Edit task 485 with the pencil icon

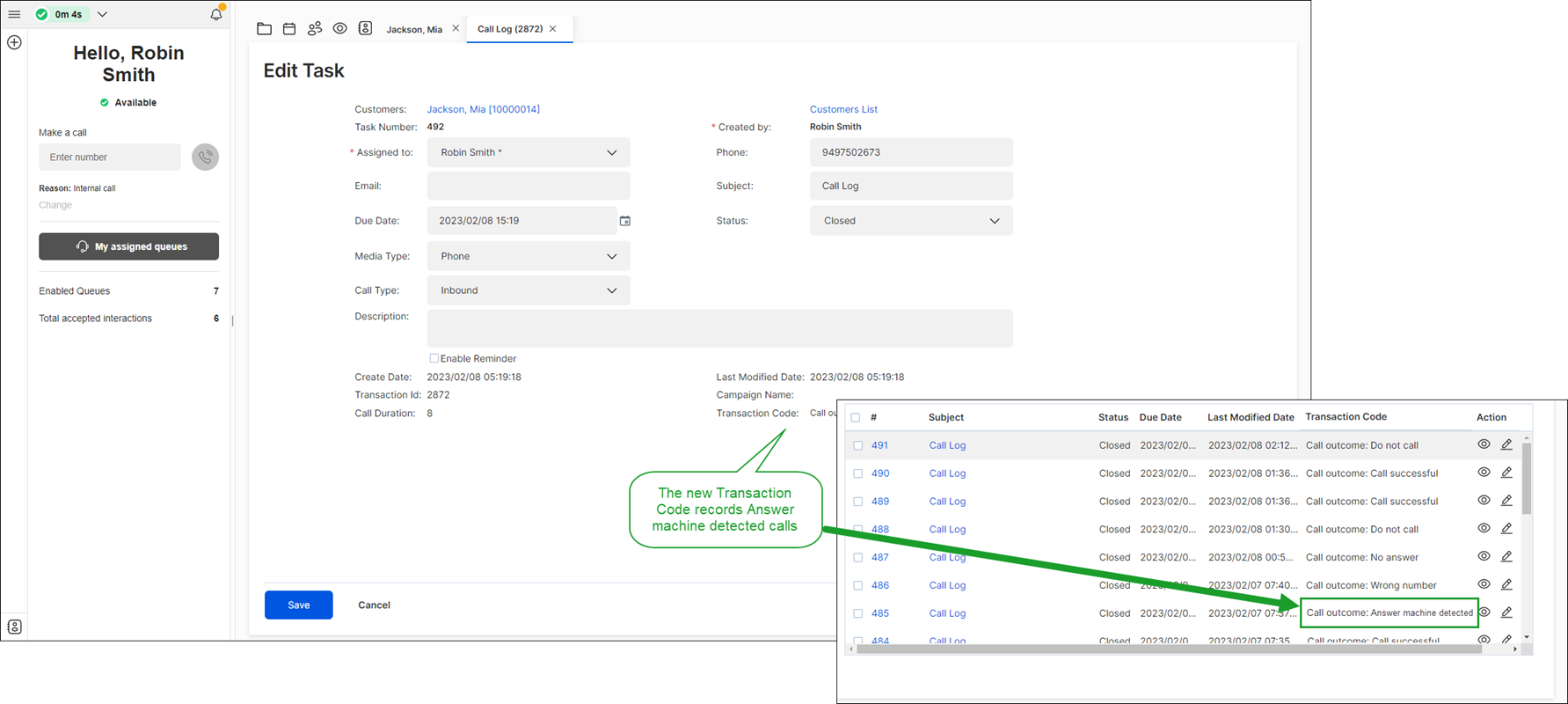tap(1506, 613)
